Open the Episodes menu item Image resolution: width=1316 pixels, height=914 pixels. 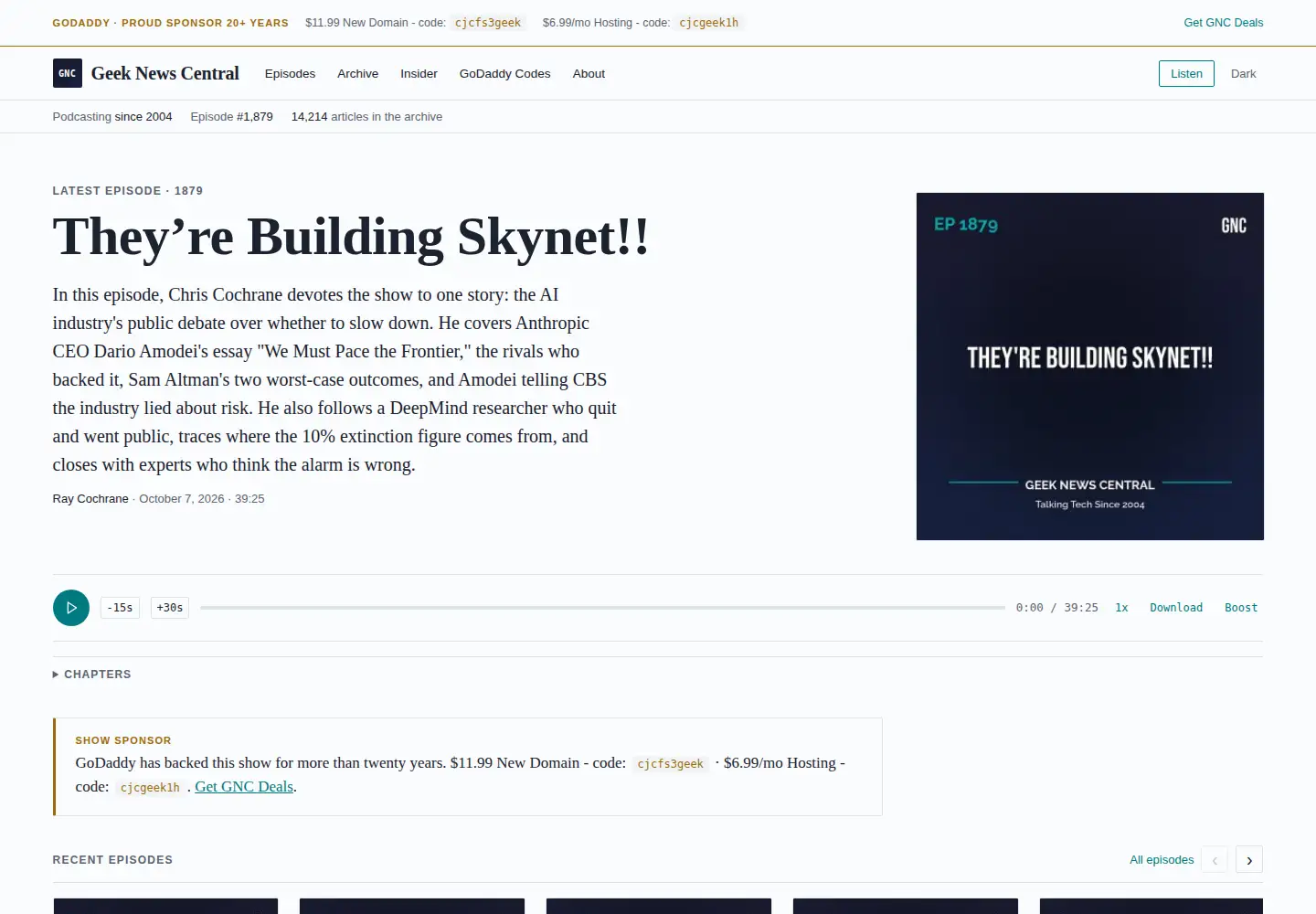point(290,74)
